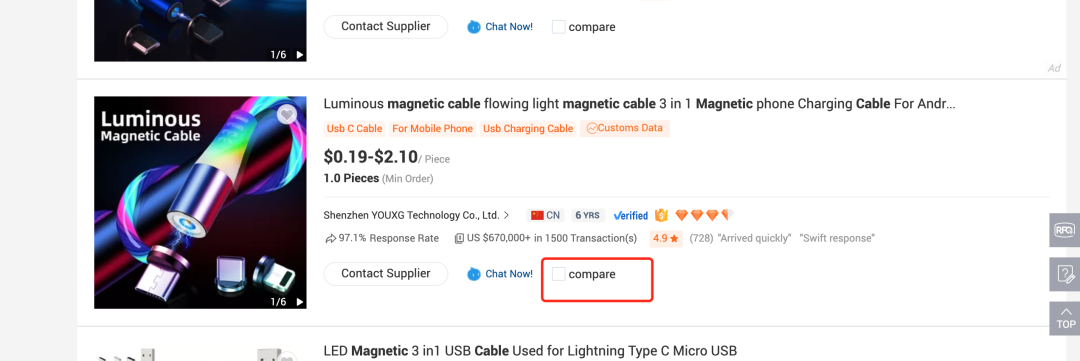The image size is (1080, 361).
Task: Click Chat Now! on the Luminous cable listing
Action: click(x=500, y=274)
